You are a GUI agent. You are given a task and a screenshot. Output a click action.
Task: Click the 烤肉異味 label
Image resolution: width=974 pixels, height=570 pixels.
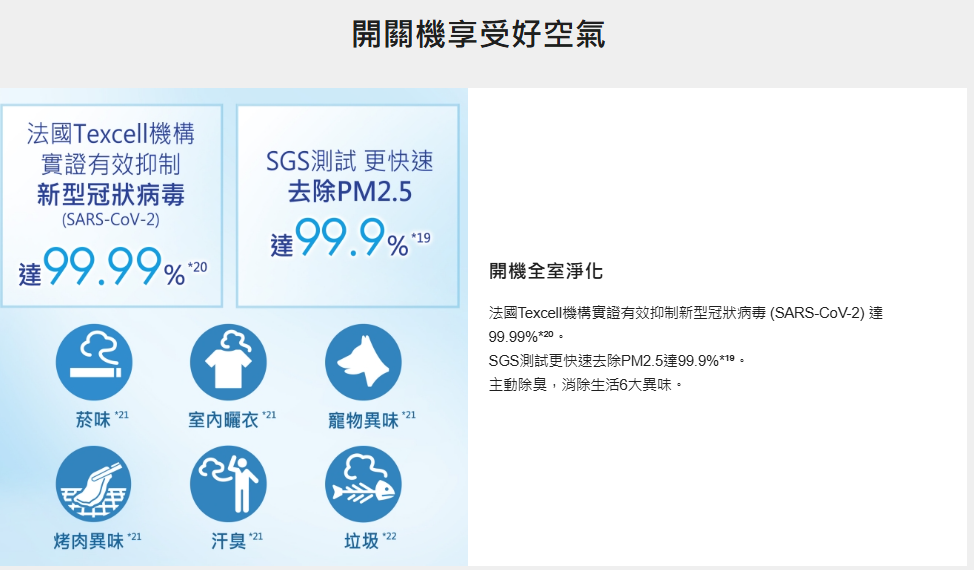click(x=88, y=541)
